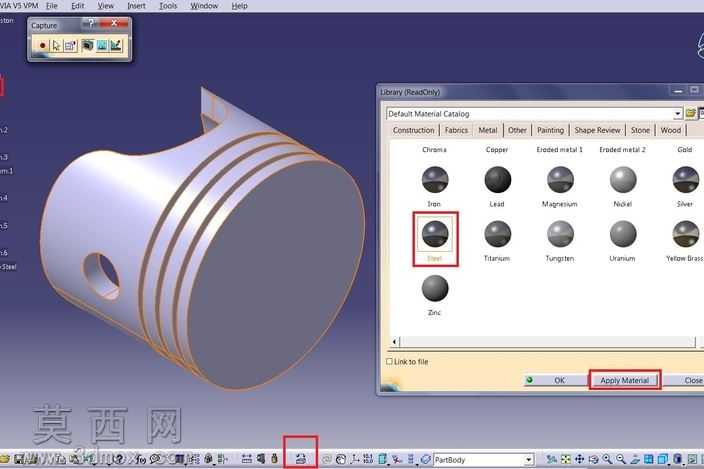Click the Save icon in bottom toolbar

coord(19,459)
